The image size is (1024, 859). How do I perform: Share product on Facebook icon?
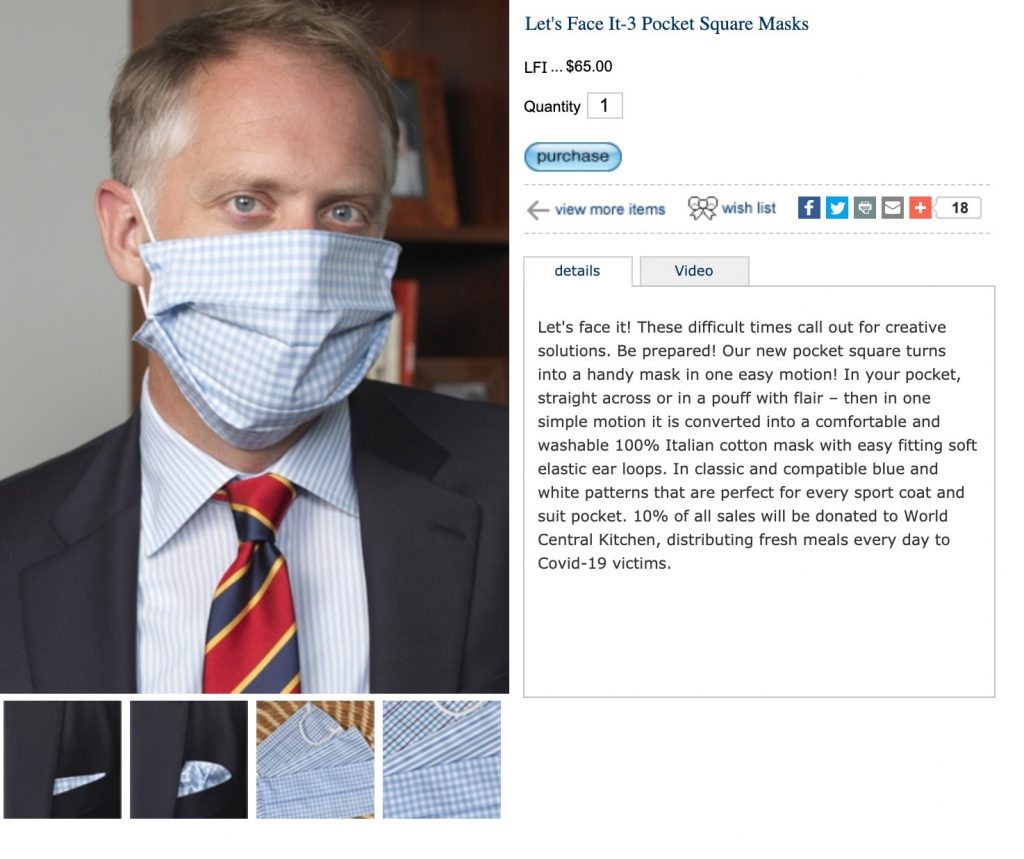[808, 208]
